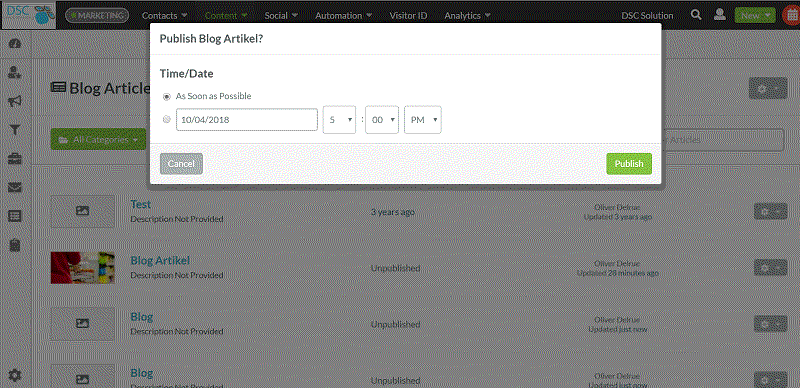
Task: Open the clipboard icon in sidebar
Action: 15,246
